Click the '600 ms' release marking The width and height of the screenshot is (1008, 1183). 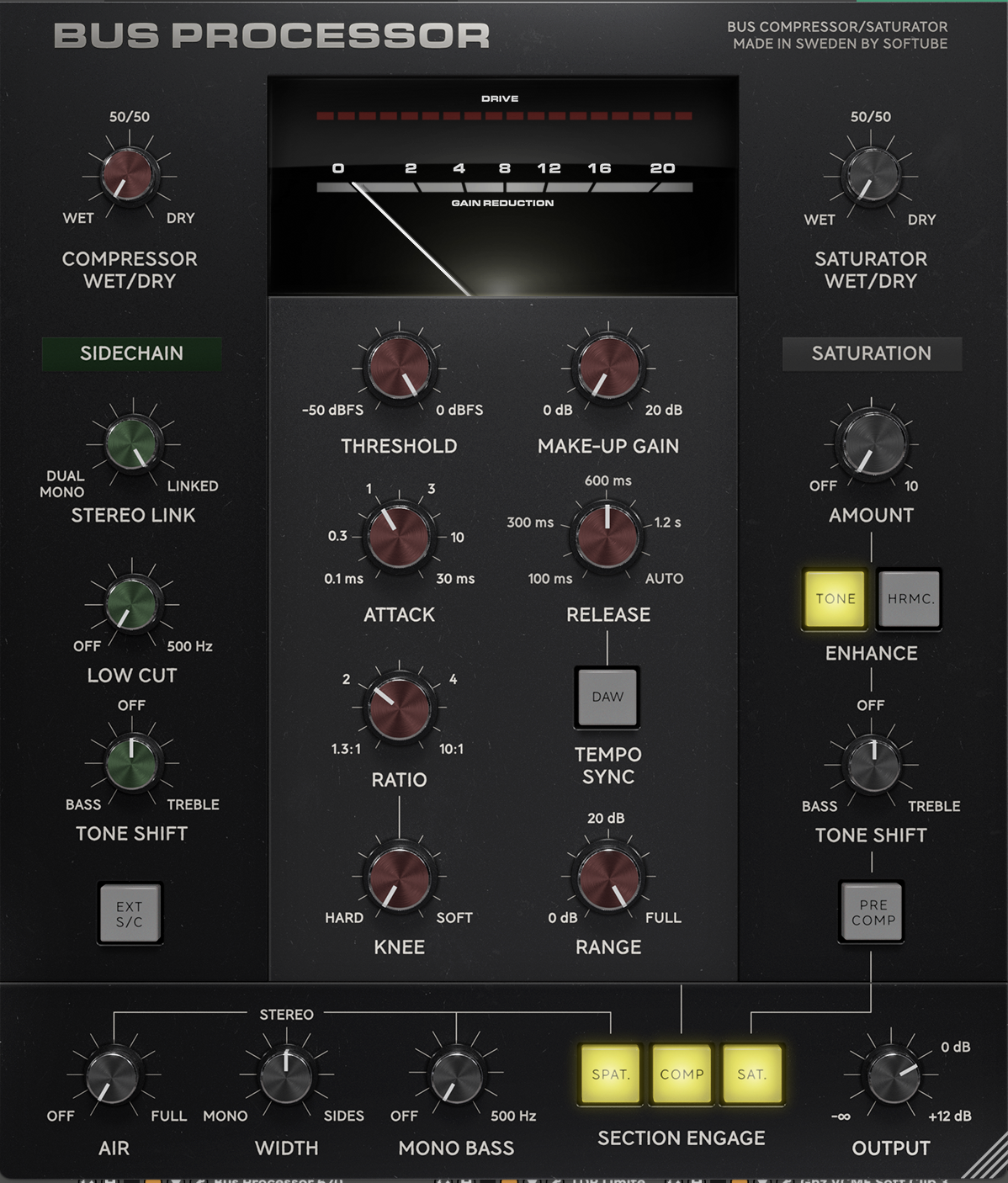pos(608,480)
